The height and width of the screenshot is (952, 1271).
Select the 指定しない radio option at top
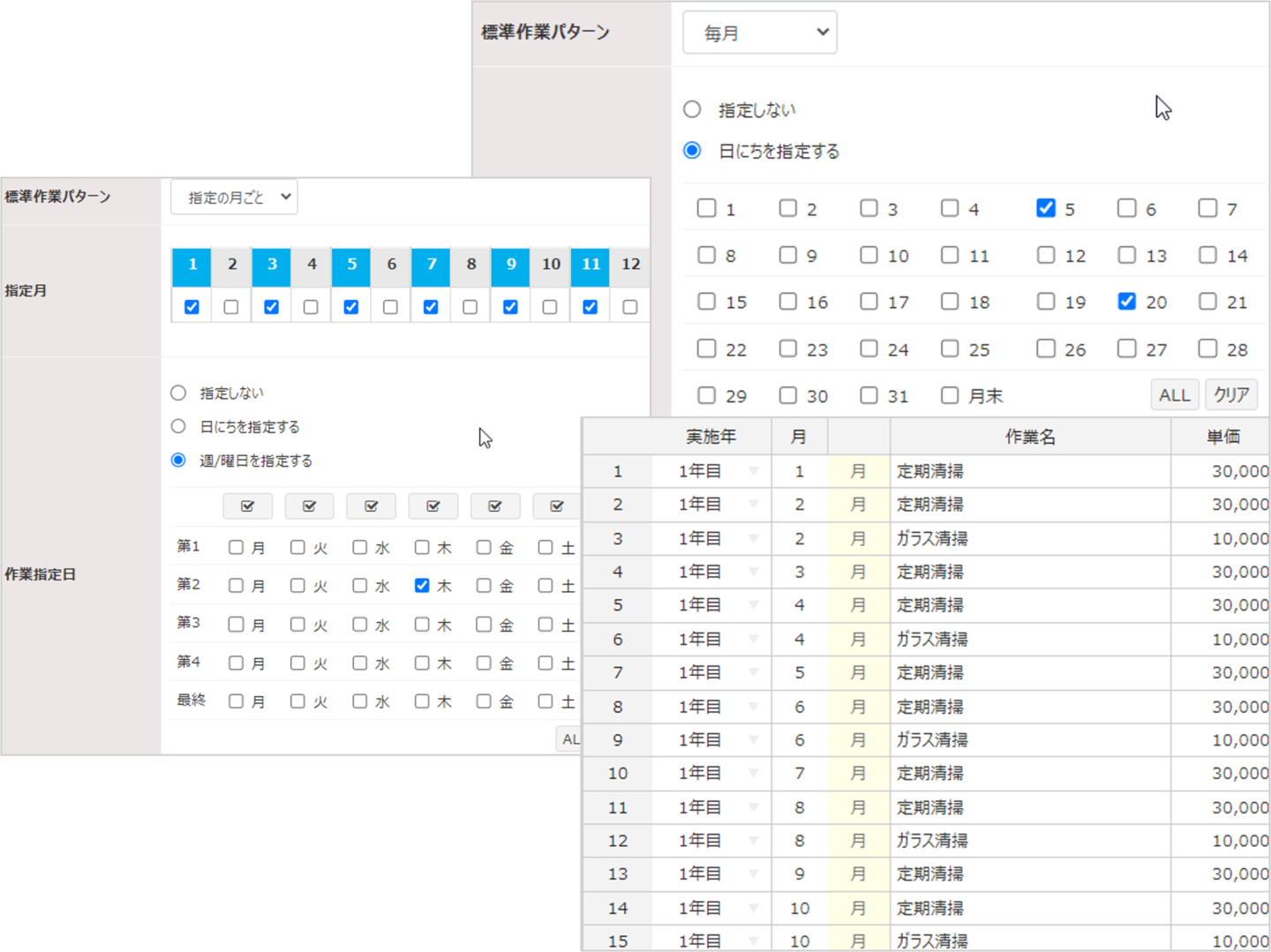pyautogui.click(x=691, y=109)
